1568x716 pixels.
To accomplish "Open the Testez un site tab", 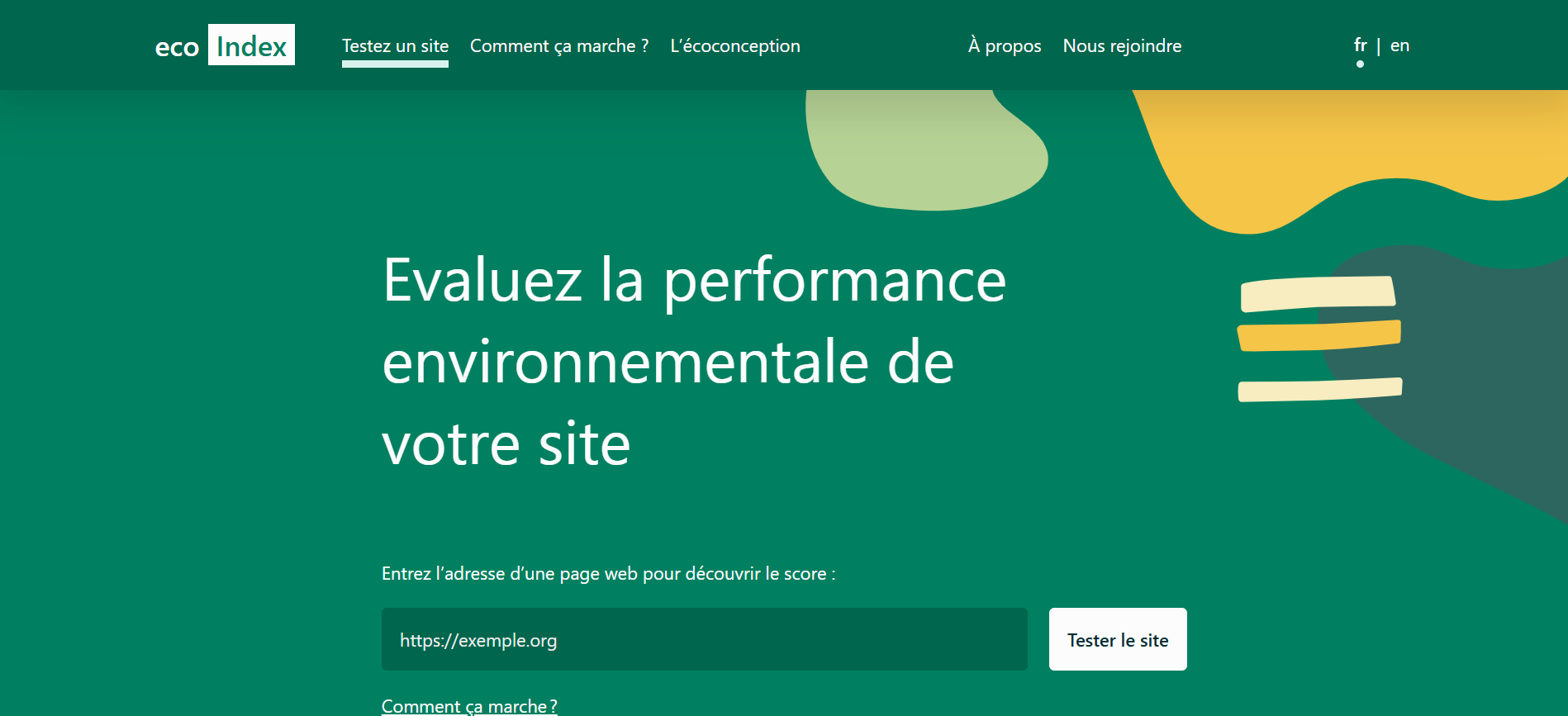I will click(x=395, y=46).
